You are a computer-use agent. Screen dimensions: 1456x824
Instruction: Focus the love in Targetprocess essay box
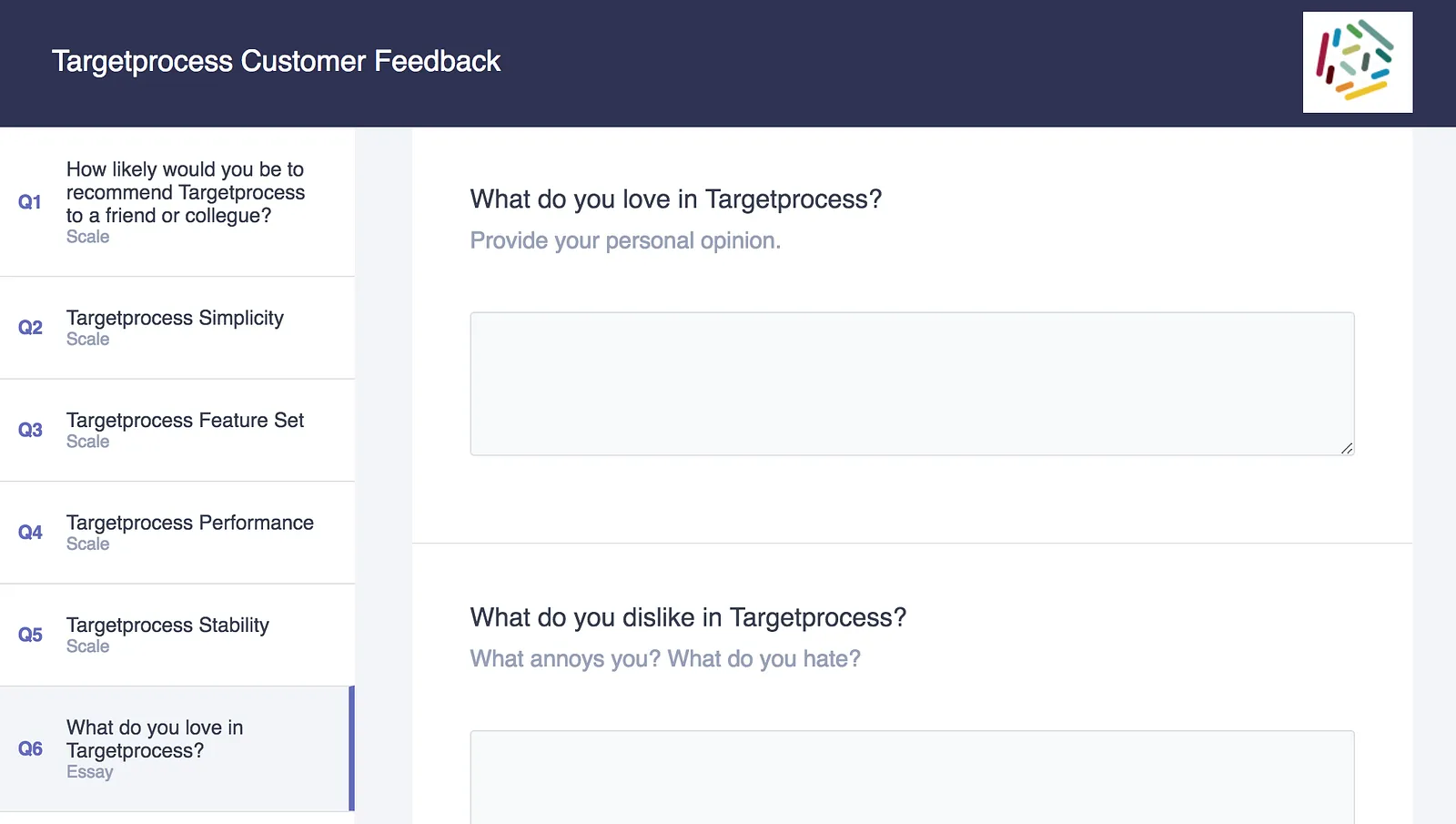pyautogui.click(x=912, y=383)
